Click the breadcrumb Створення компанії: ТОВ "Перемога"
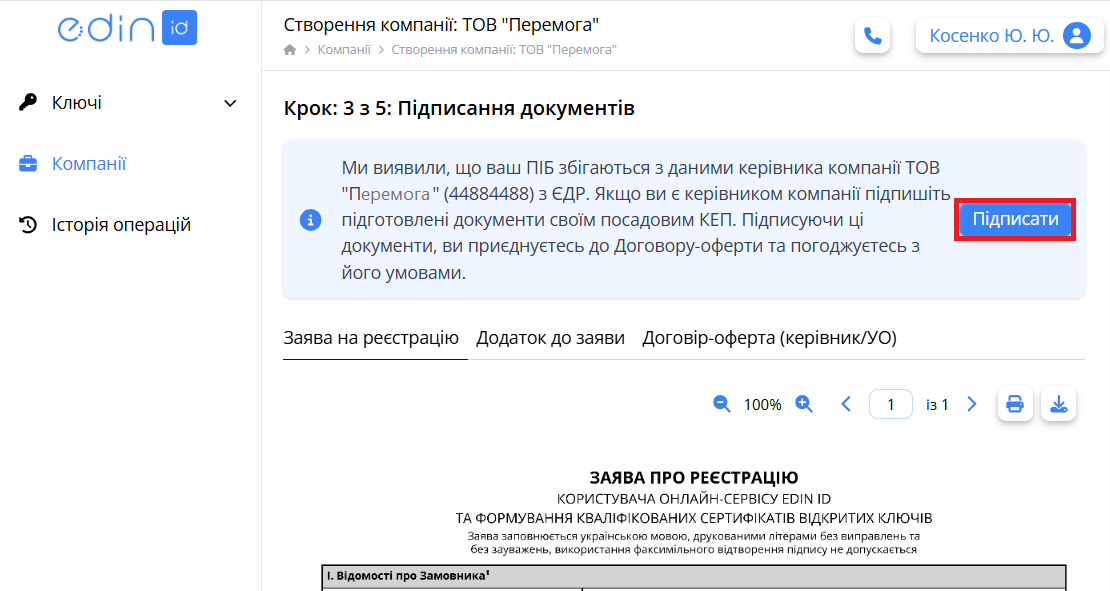The width and height of the screenshot is (1110, 591). tap(504, 50)
